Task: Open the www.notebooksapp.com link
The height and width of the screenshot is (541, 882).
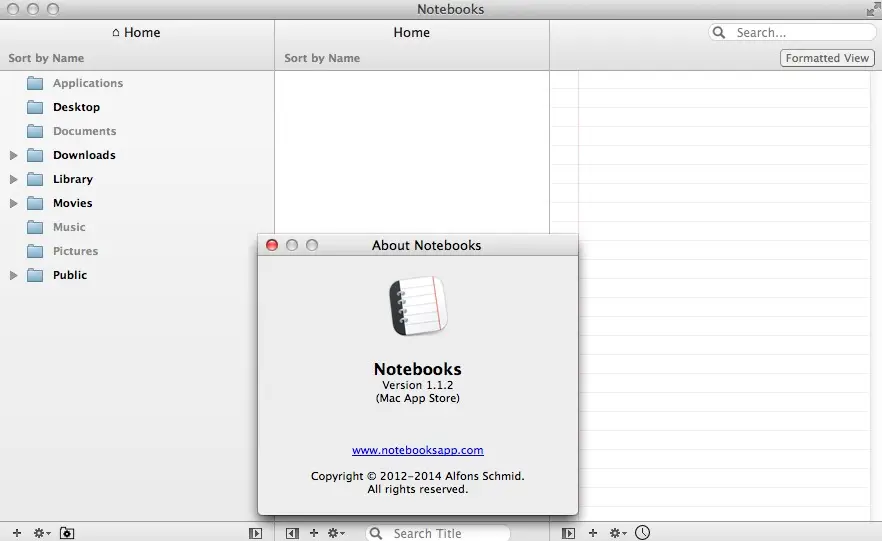Action: pos(417,450)
